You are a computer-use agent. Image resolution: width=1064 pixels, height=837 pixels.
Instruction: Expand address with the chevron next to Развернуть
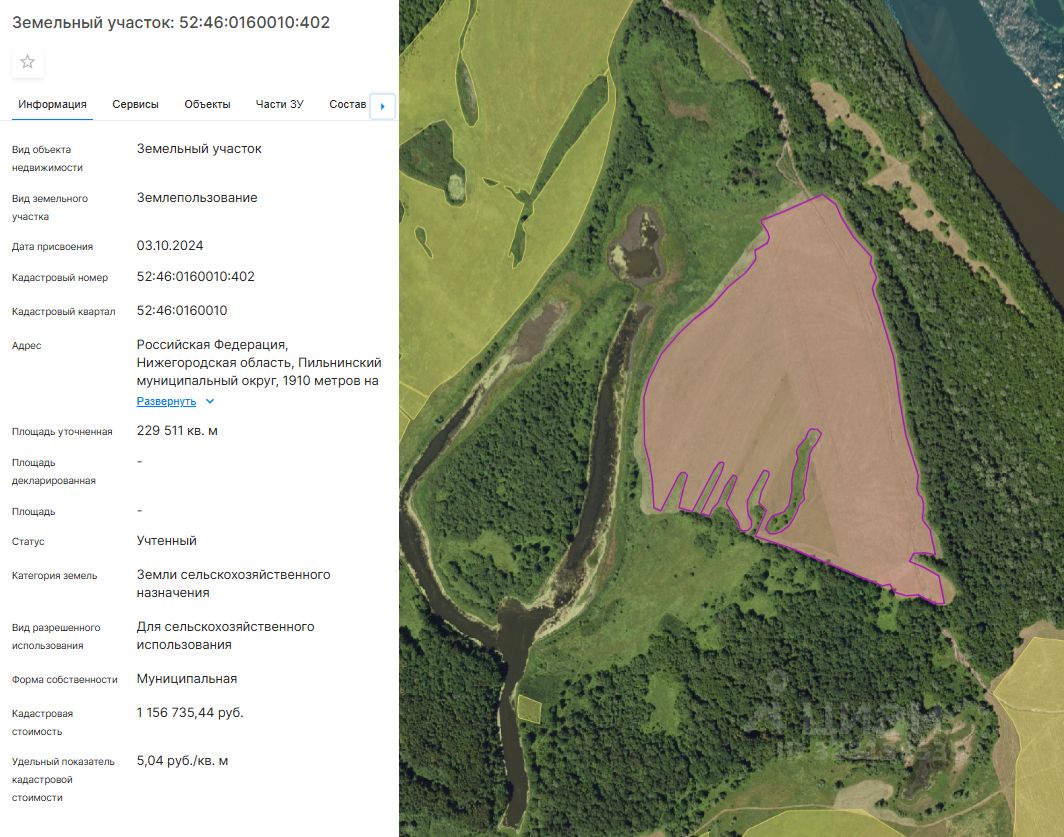coord(210,401)
